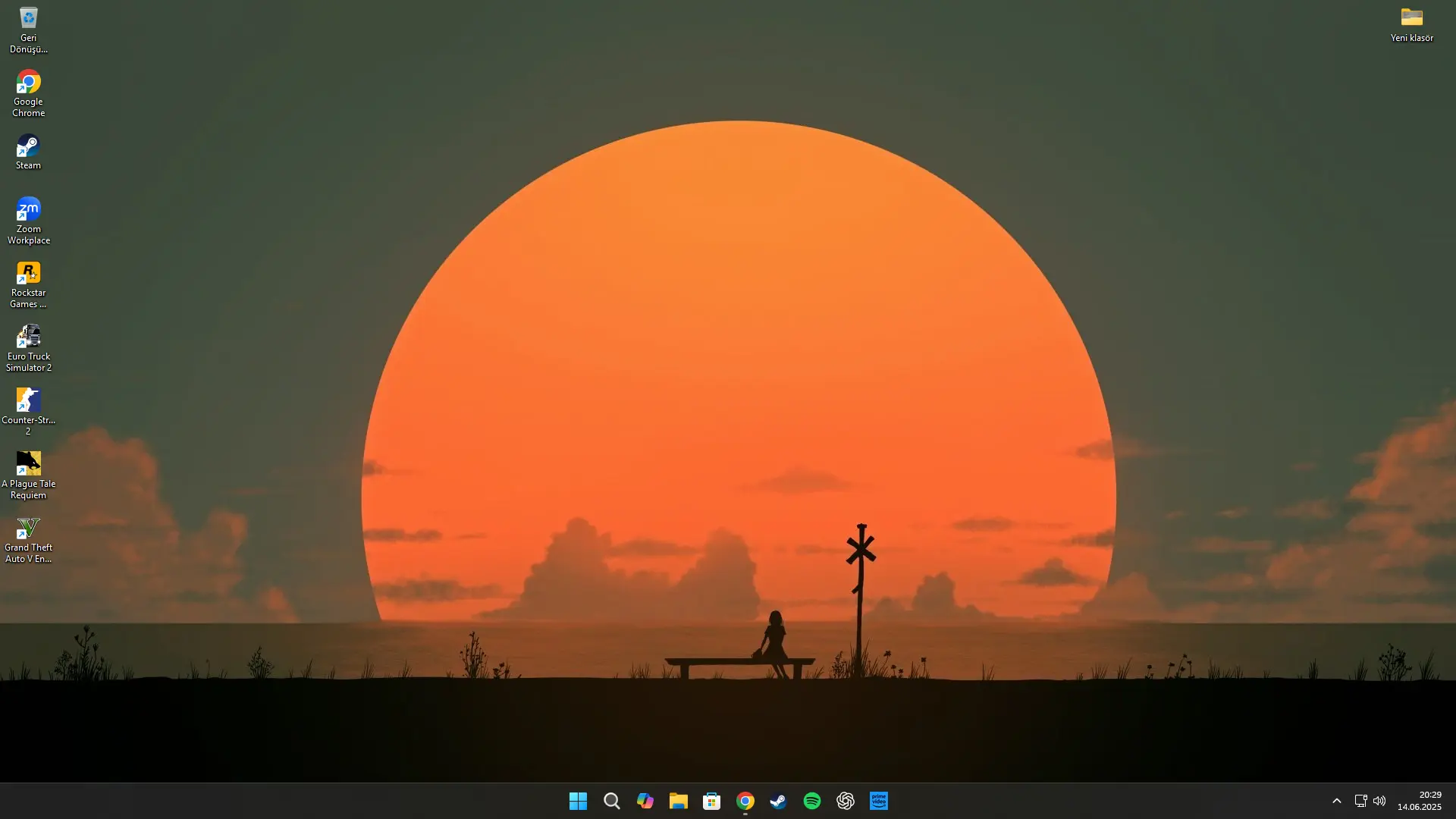Open Spotify from the taskbar
This screenshot has width=1456, height=819.
pyautogui.click(x=811, y=801)
